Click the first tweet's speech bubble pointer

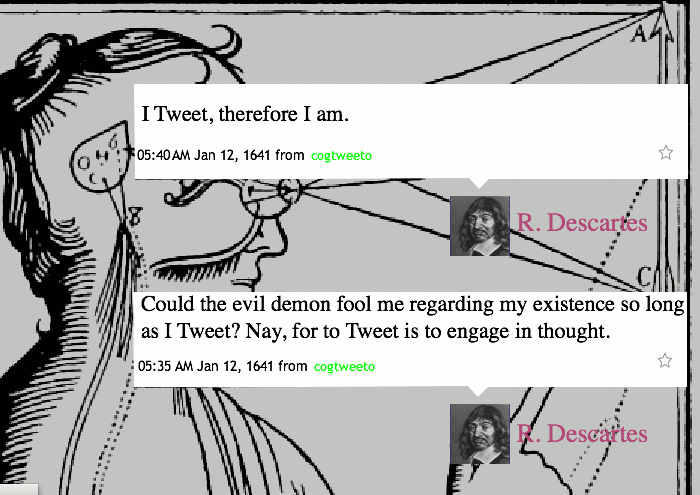pyautogui.click(x=479, y=183)
